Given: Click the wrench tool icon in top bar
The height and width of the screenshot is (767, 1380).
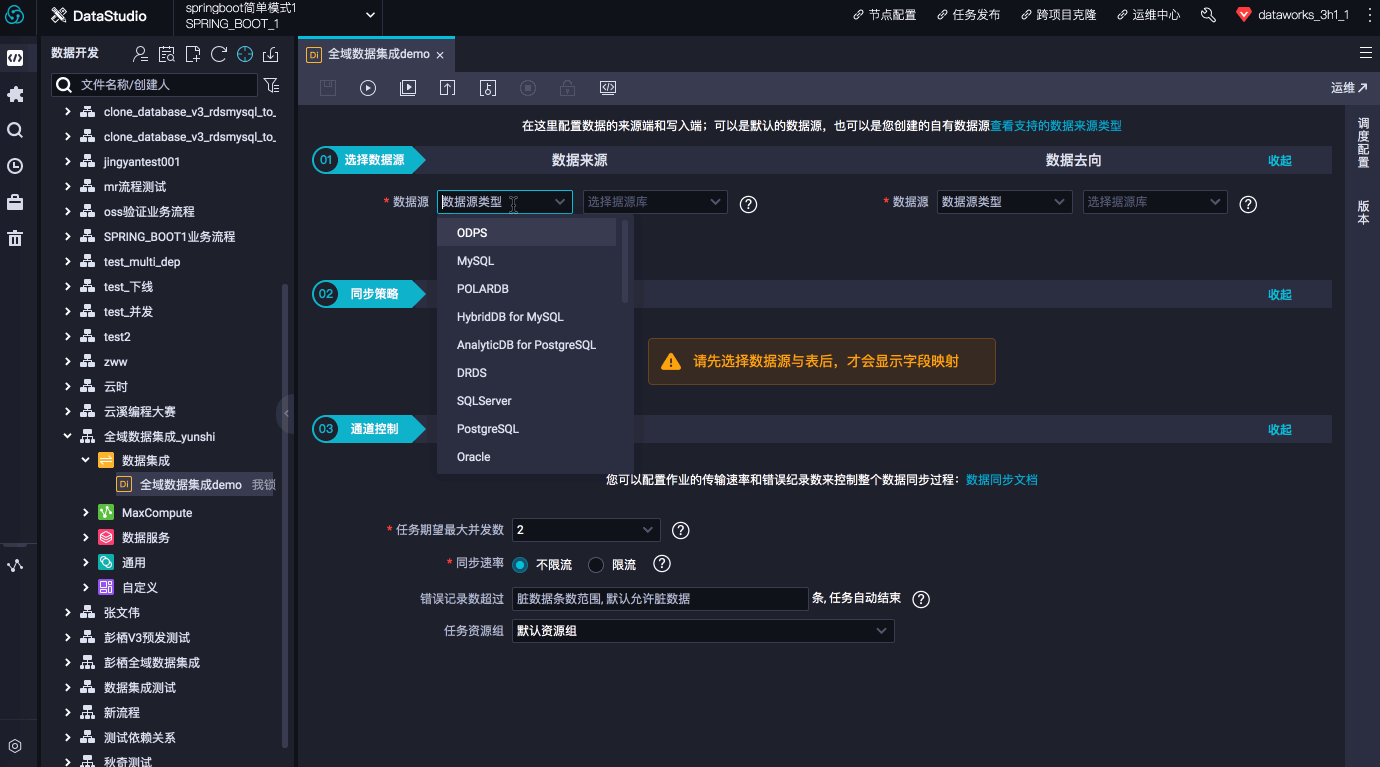Looking at the screenshot, I should pyautogui.click(x=1208, y=15).
